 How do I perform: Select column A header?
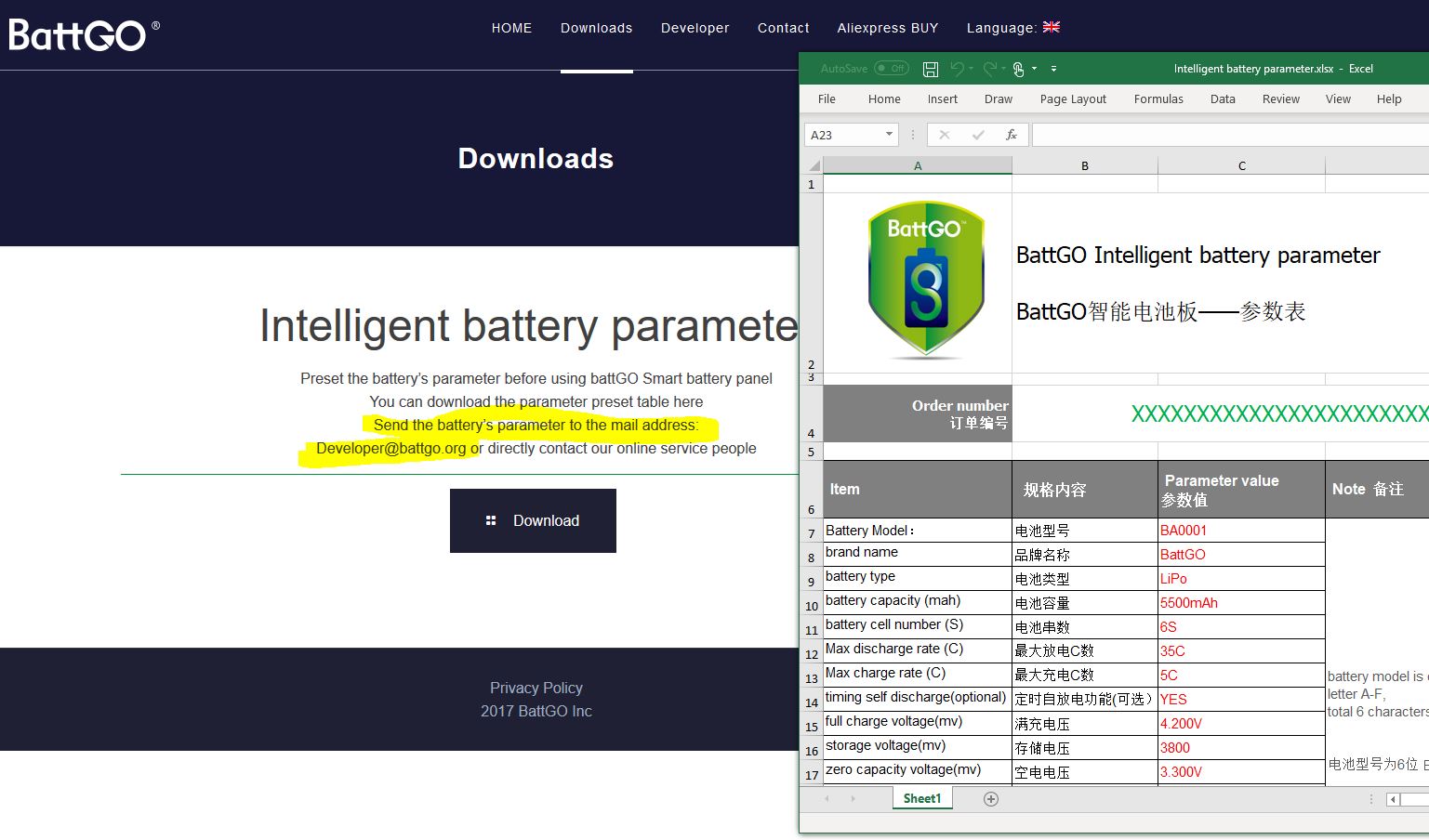[x=918, y=165]
